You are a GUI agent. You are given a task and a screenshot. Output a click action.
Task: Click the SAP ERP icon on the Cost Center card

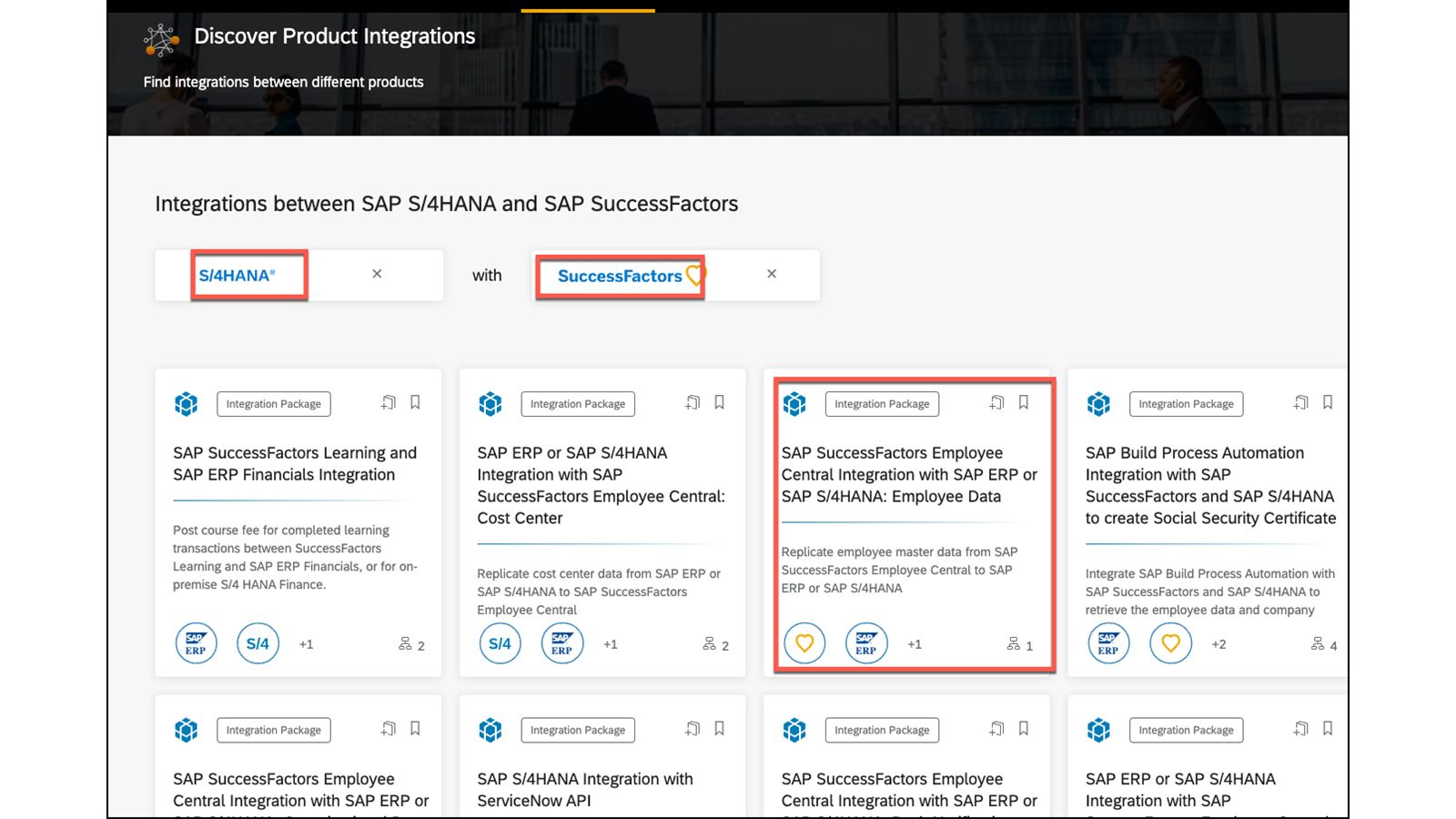point(561,643)
